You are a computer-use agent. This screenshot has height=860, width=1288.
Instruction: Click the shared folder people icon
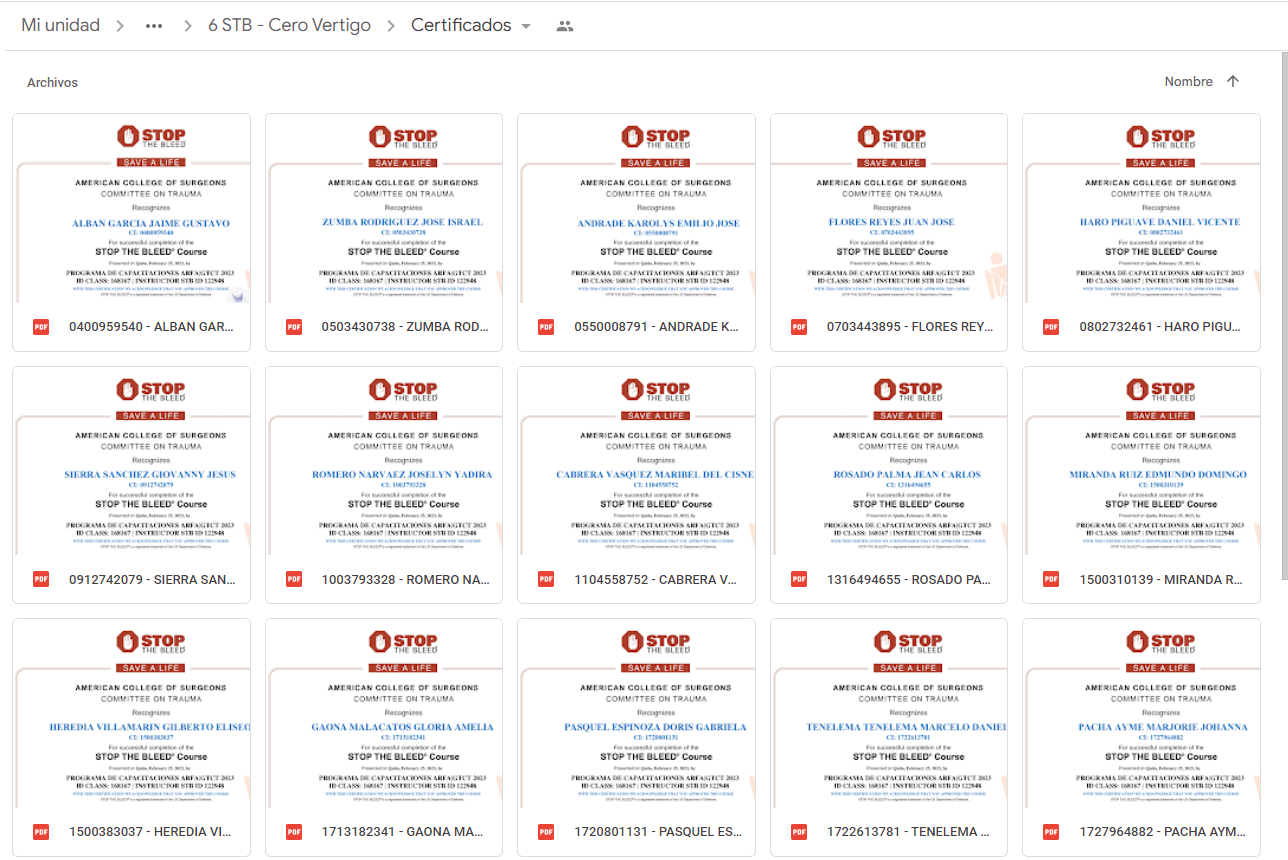(565, 26)
